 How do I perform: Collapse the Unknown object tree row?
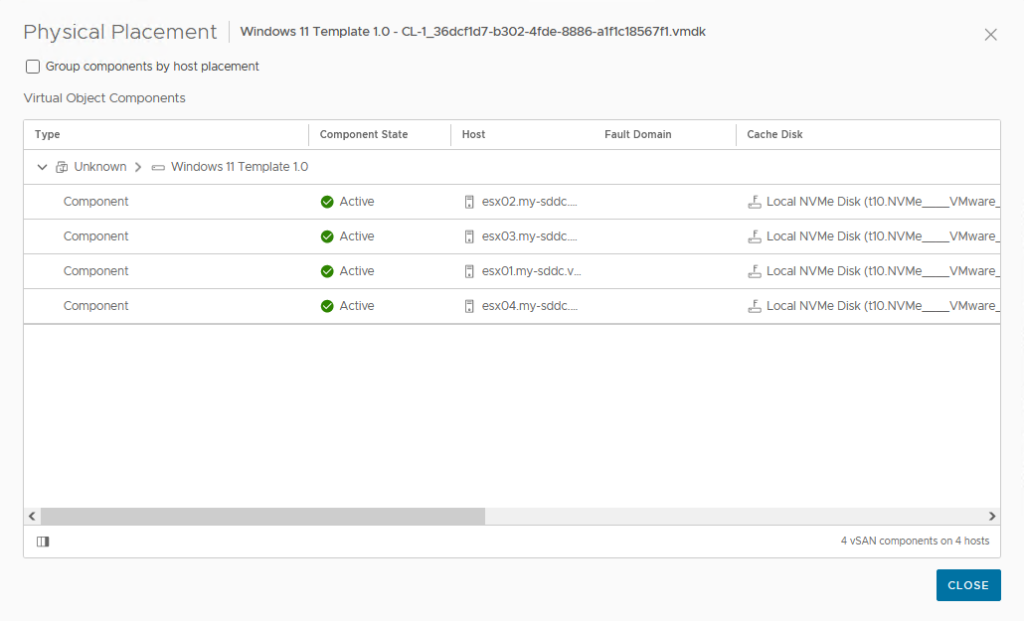pos(42,167)
